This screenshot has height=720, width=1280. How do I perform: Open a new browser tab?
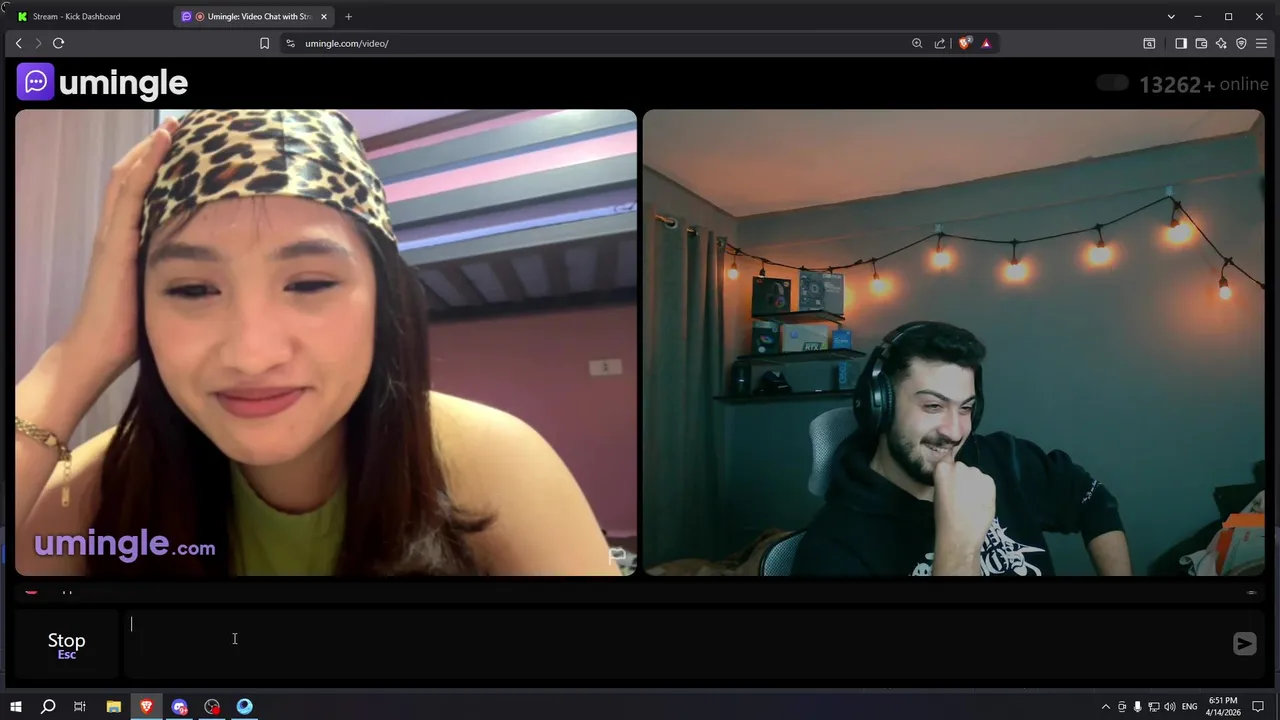pyautogui.click(x=348, y=16)
